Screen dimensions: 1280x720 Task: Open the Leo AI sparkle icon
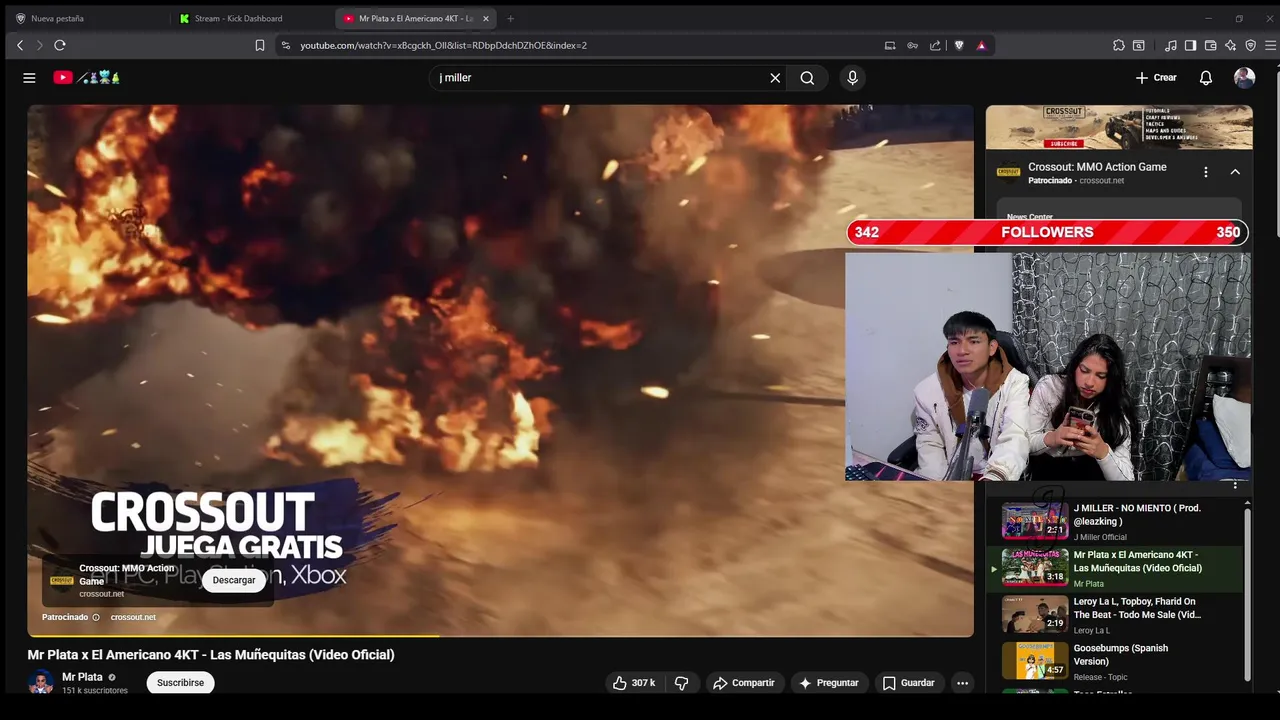[x=1230, y=45]
